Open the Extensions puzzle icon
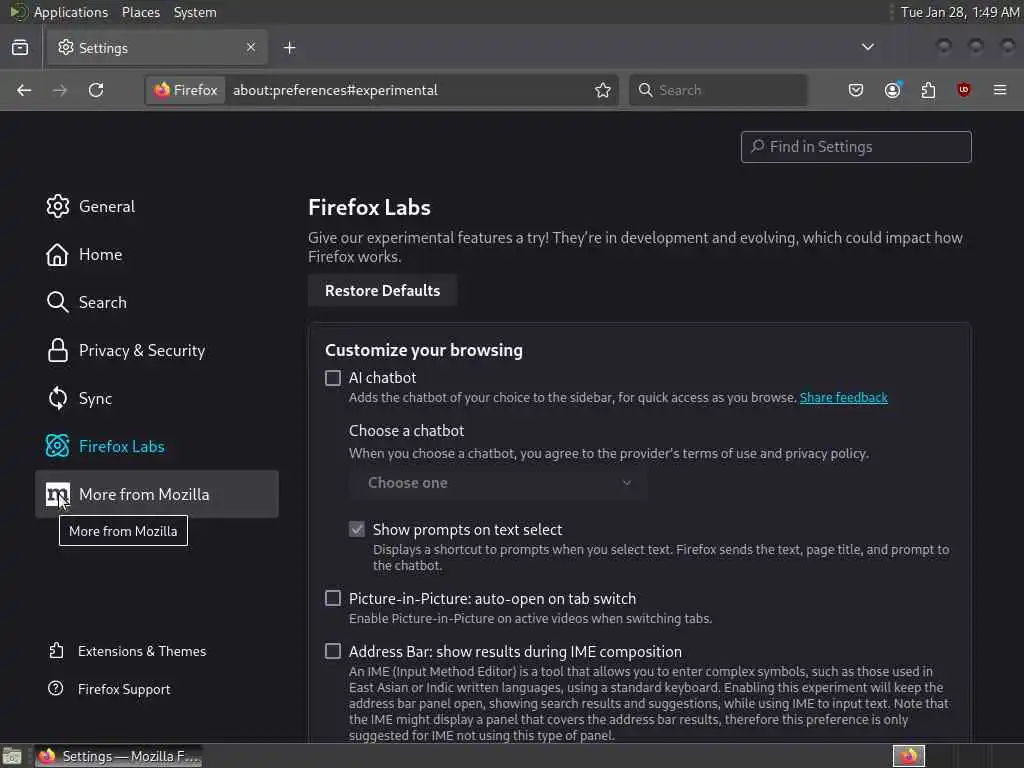 [x=928, y=90]
